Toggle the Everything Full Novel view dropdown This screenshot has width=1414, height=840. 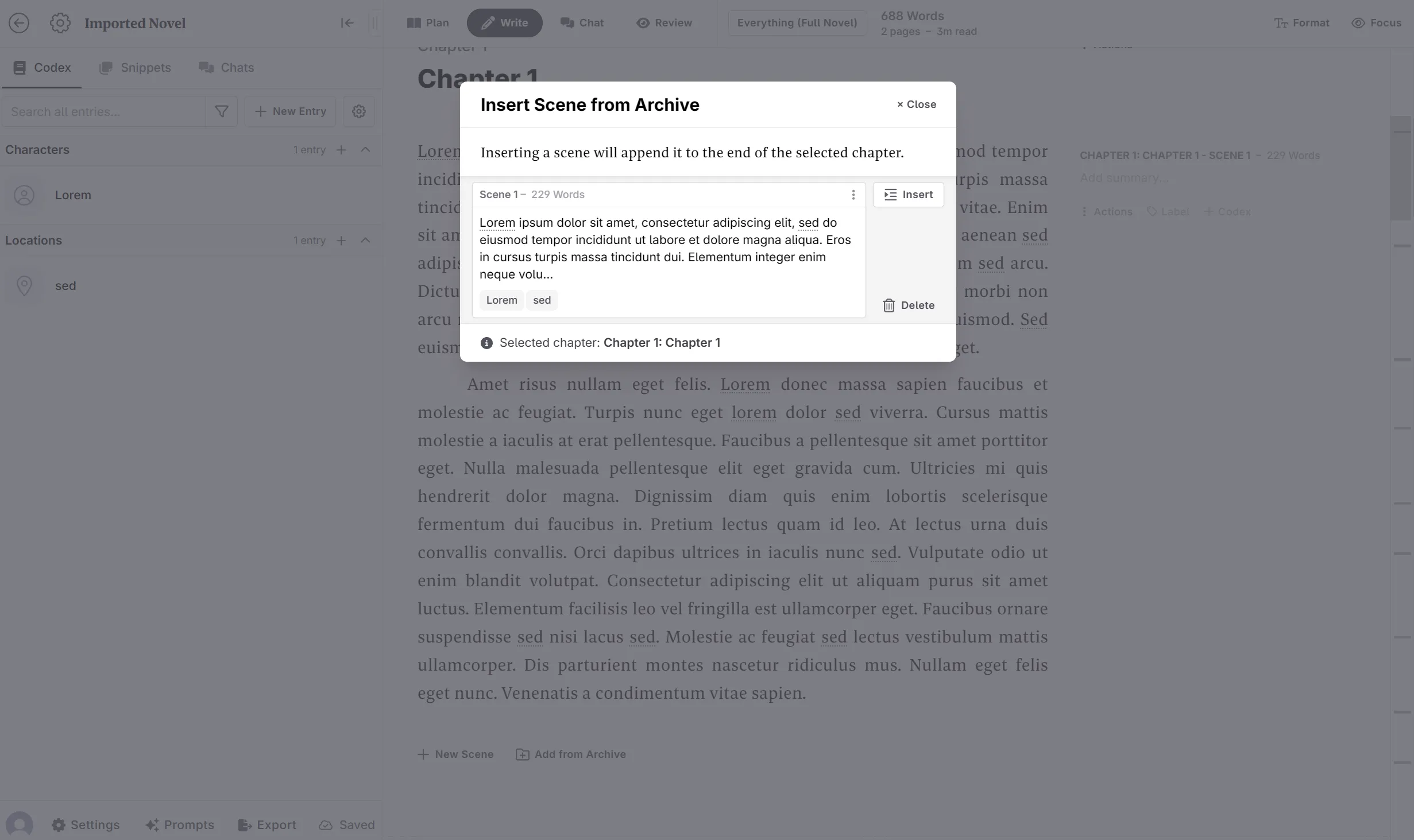coord(797,23)
